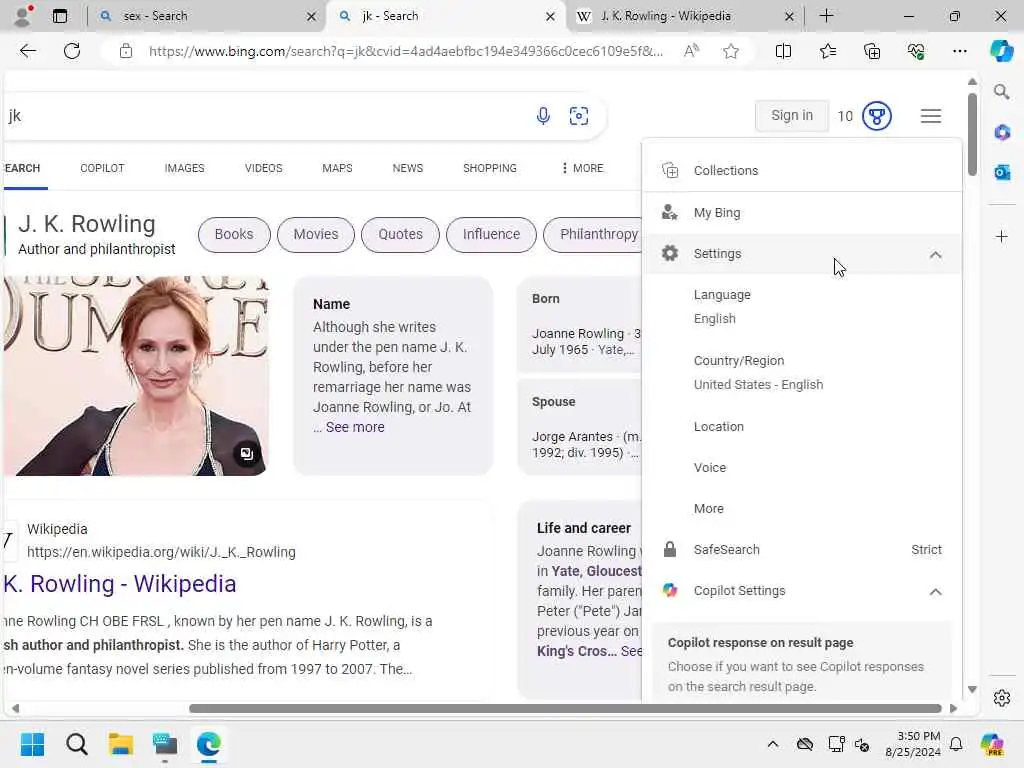Screen dimensions: 1024x768
Task: Click the Movies chip
Action: point(315,234)
